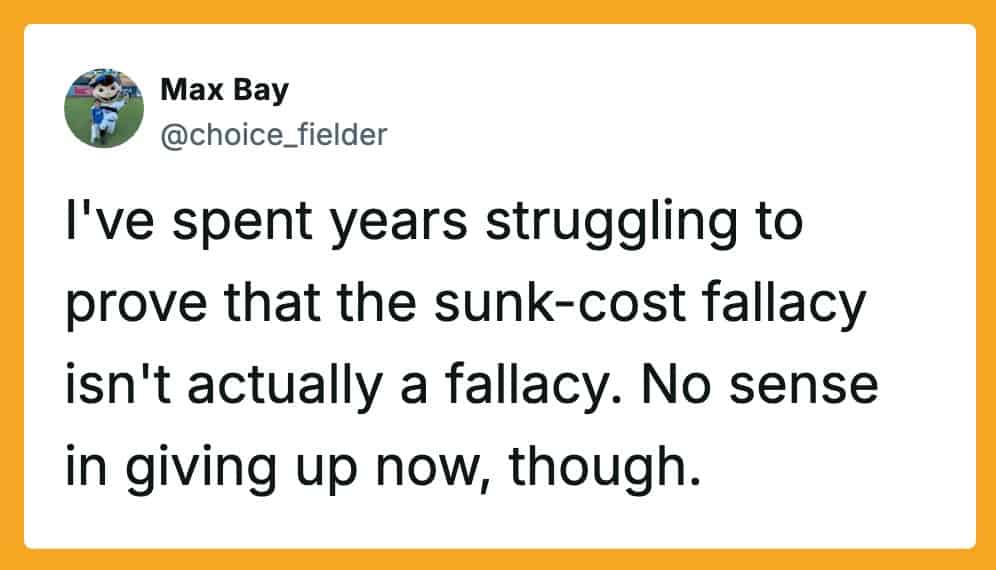
Task: Open the "Max Bay" display name
Action: [224, 90]
